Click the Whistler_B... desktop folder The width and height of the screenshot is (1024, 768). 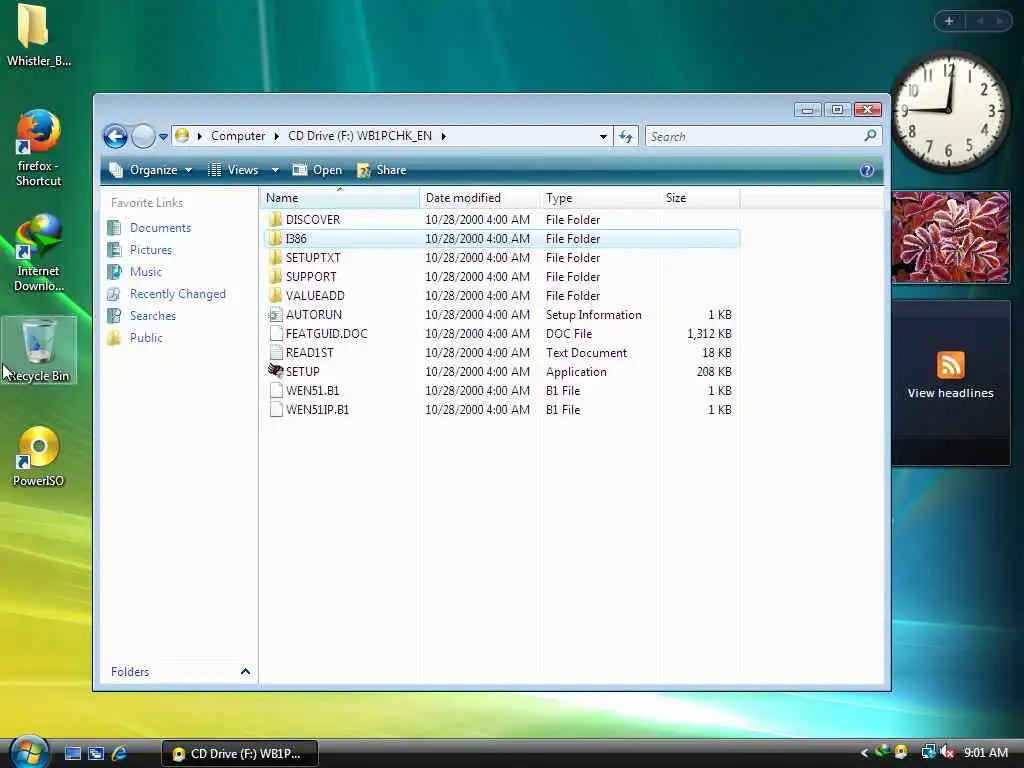point(38,35)
